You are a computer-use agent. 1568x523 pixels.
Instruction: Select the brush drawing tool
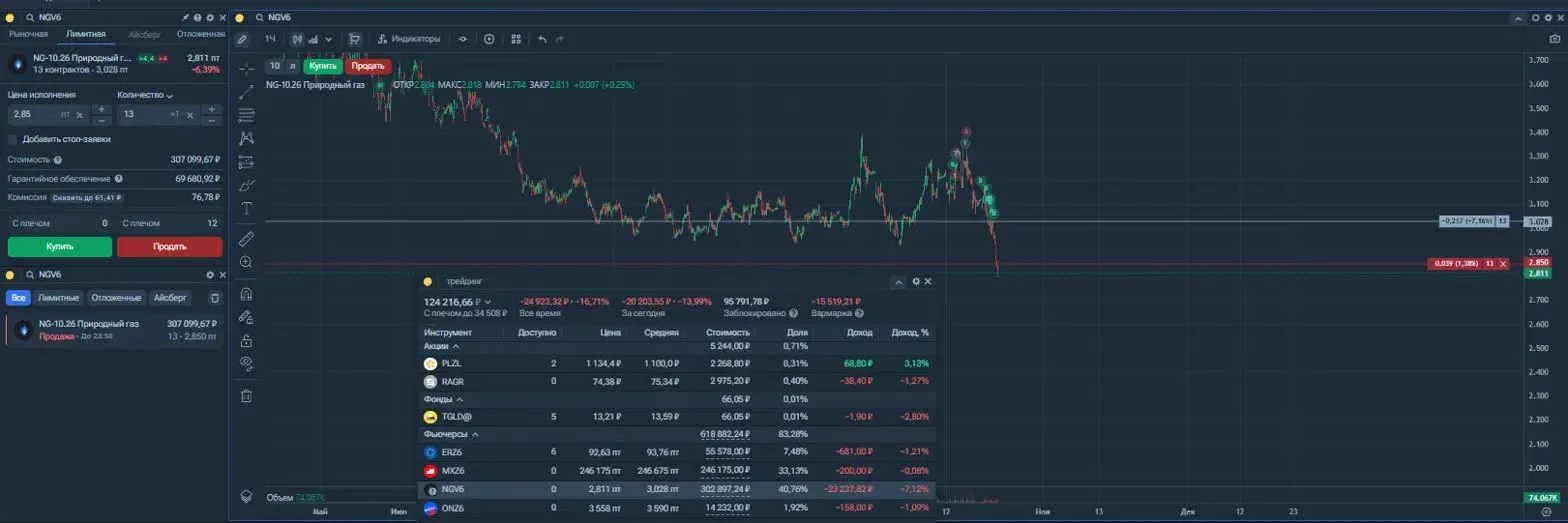click(246, 185)
